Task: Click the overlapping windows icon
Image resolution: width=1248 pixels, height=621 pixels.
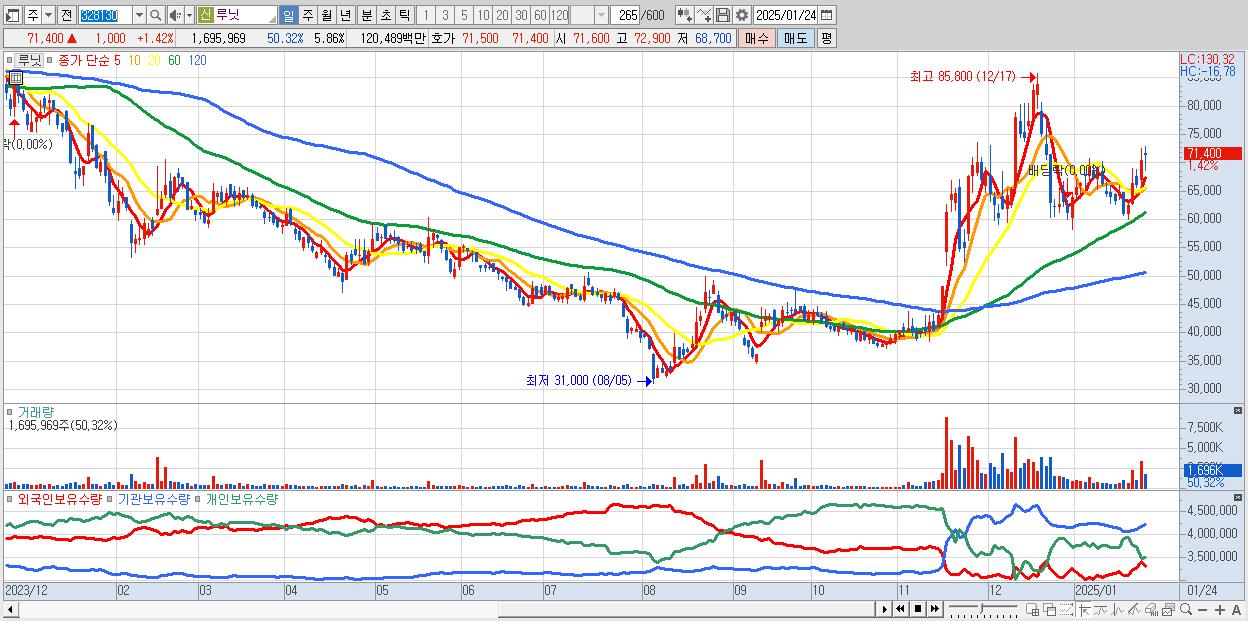Action: pos(1049,609)
